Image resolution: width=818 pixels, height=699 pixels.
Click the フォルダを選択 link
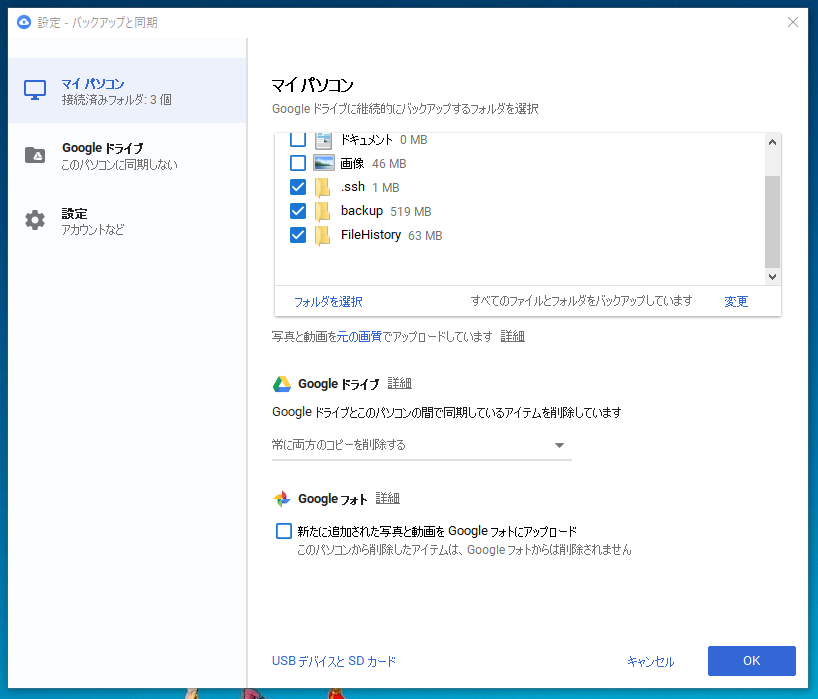[328, 302]
